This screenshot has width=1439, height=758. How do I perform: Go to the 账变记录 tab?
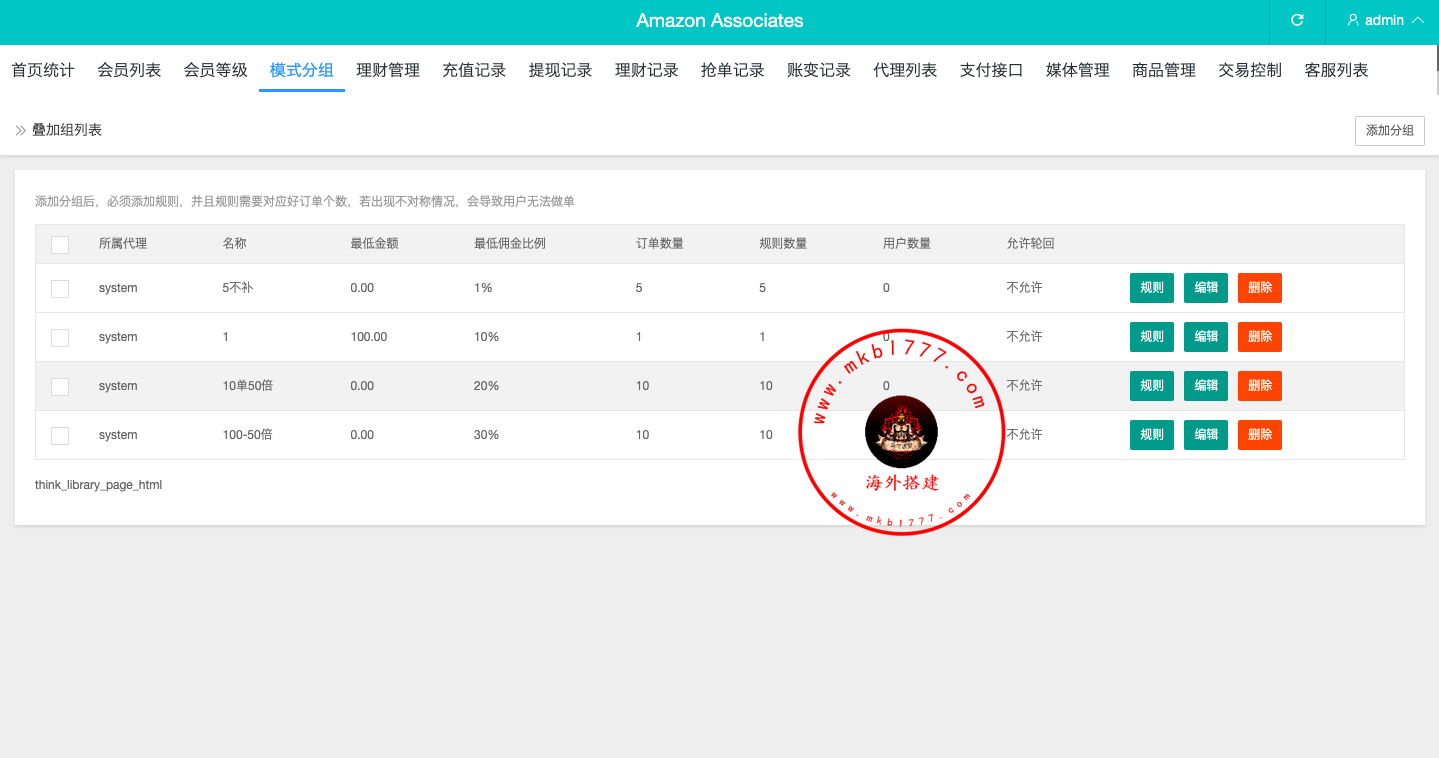[819, 70]
